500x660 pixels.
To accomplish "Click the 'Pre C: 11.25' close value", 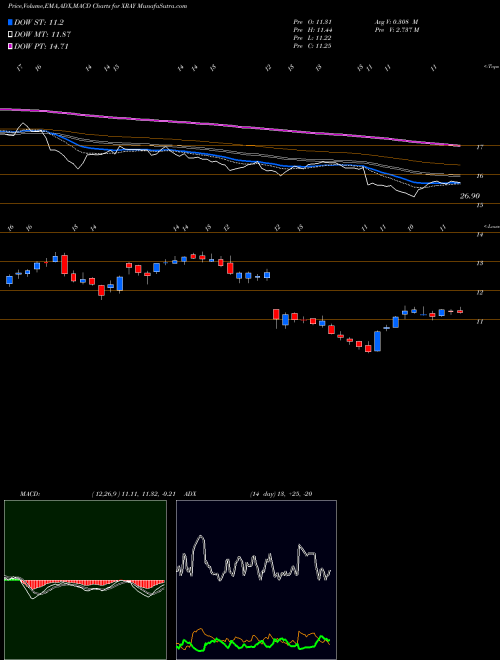I will 312,46.
